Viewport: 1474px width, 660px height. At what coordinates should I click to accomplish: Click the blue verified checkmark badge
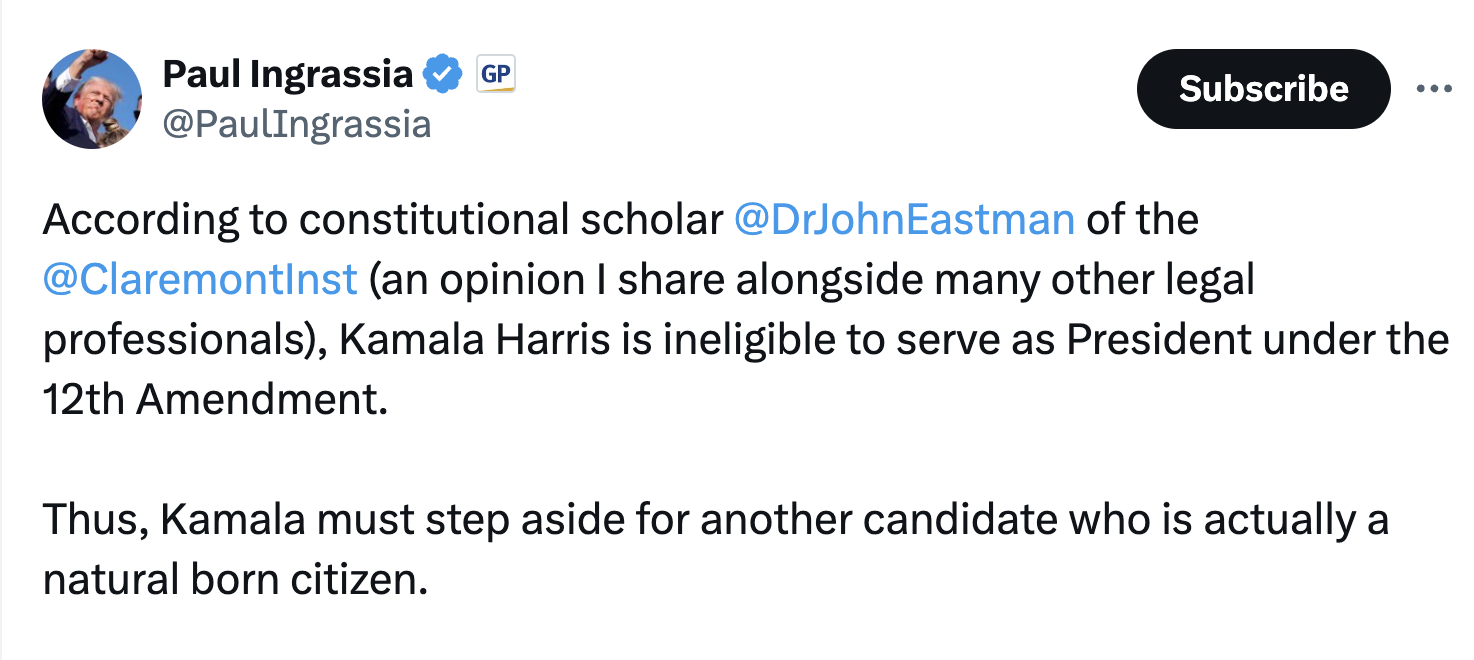click(x=443, y=74)
